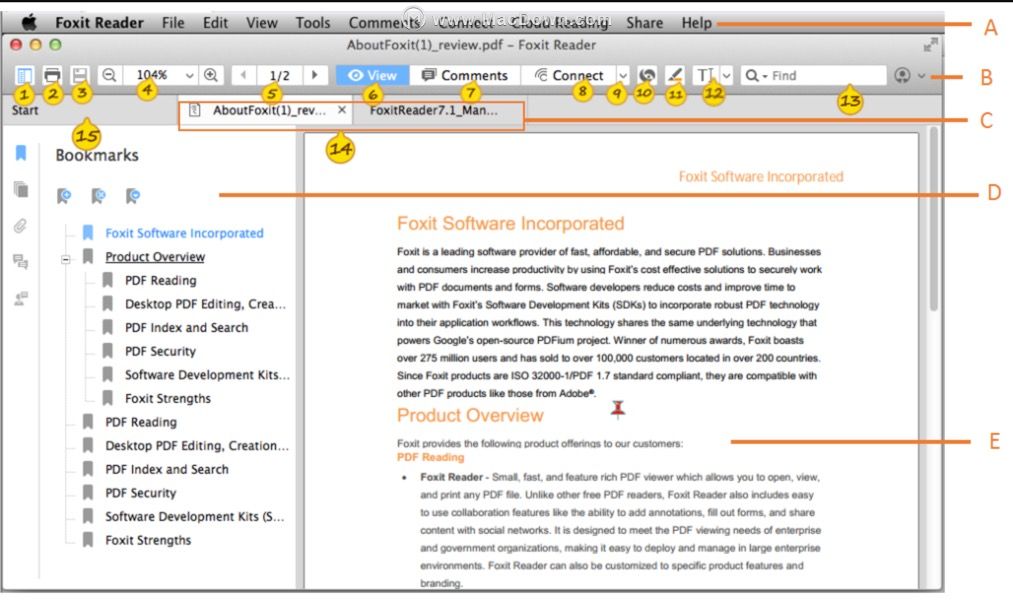Image resolution: width=1013 pixels, height=600 pixels.
Task: Open the Pages thumbnails panel icon
Action: [21, 189]
